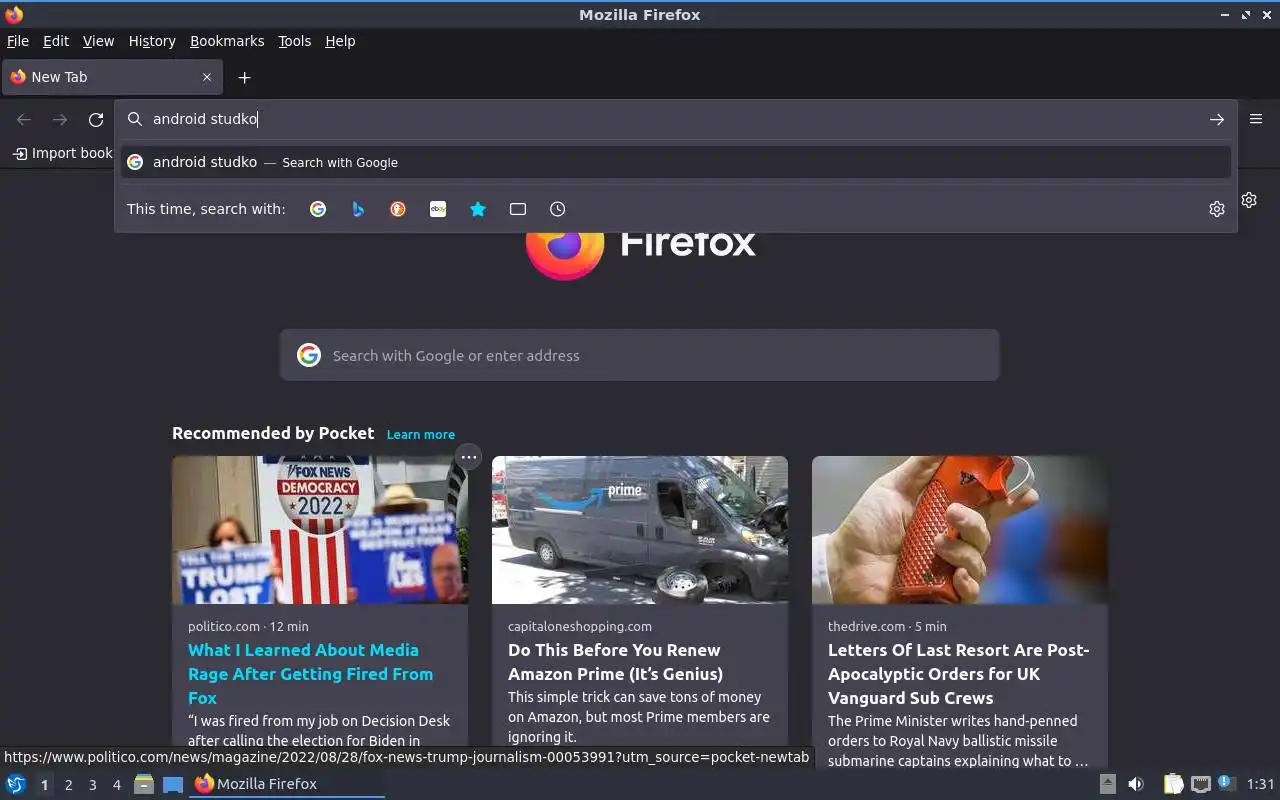Screen dimensions: 1280x800
Task: Switch to workspace 2 in taskbar
Action: (68, 785)
